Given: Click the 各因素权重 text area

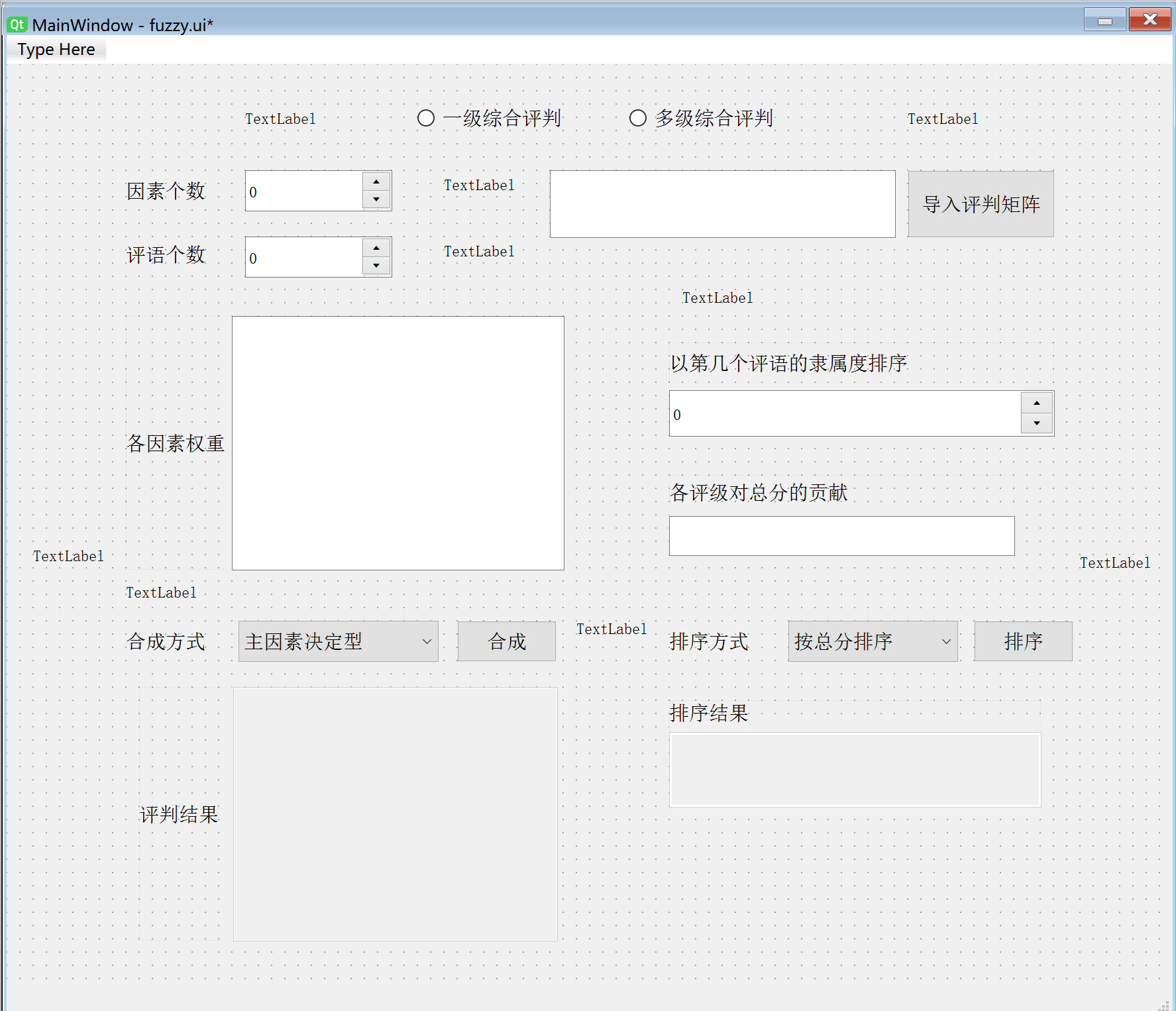Looking at the screenshot, I should pos(398,443).
